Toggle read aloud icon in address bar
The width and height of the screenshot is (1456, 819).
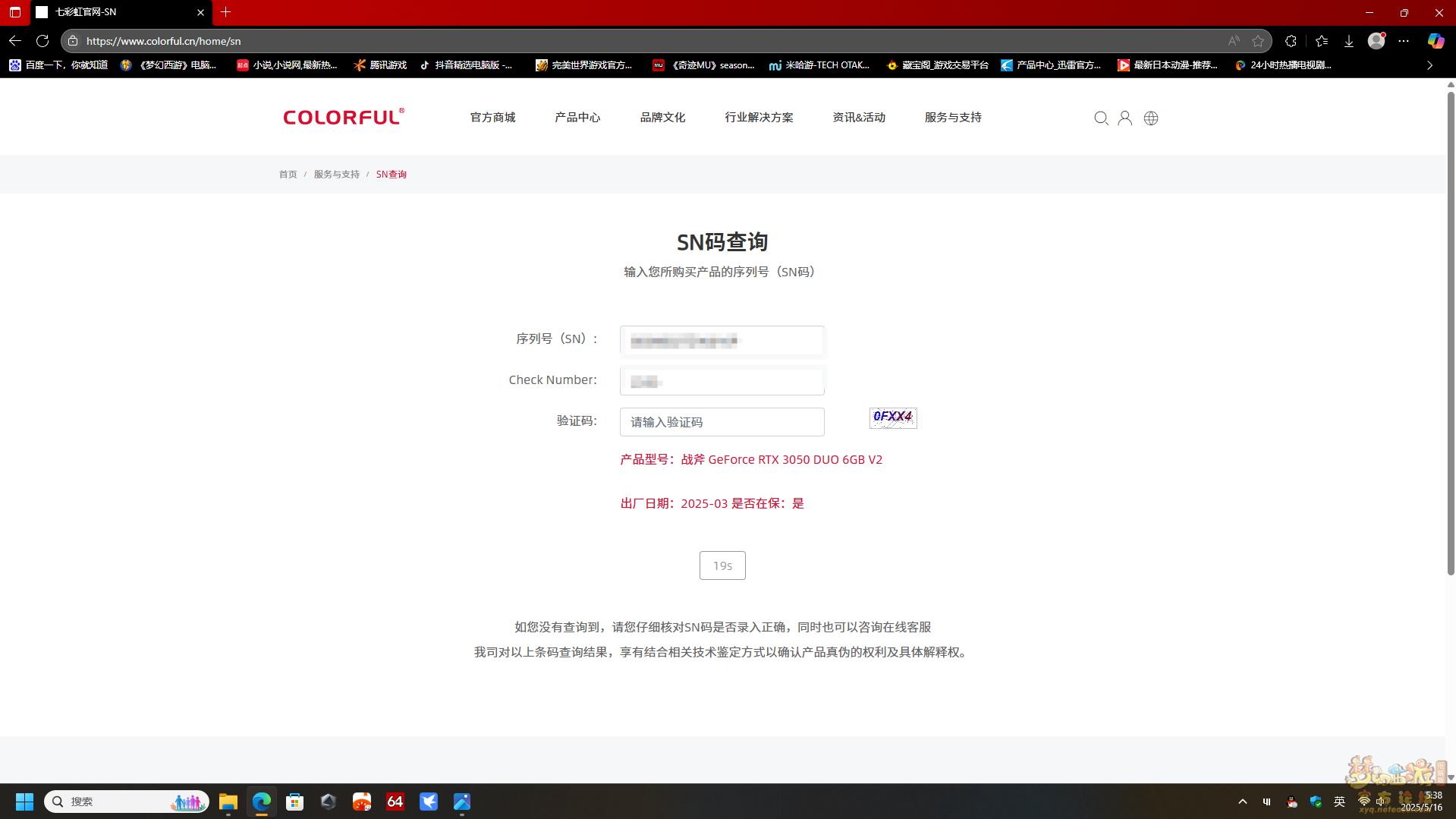(1234, 41)
